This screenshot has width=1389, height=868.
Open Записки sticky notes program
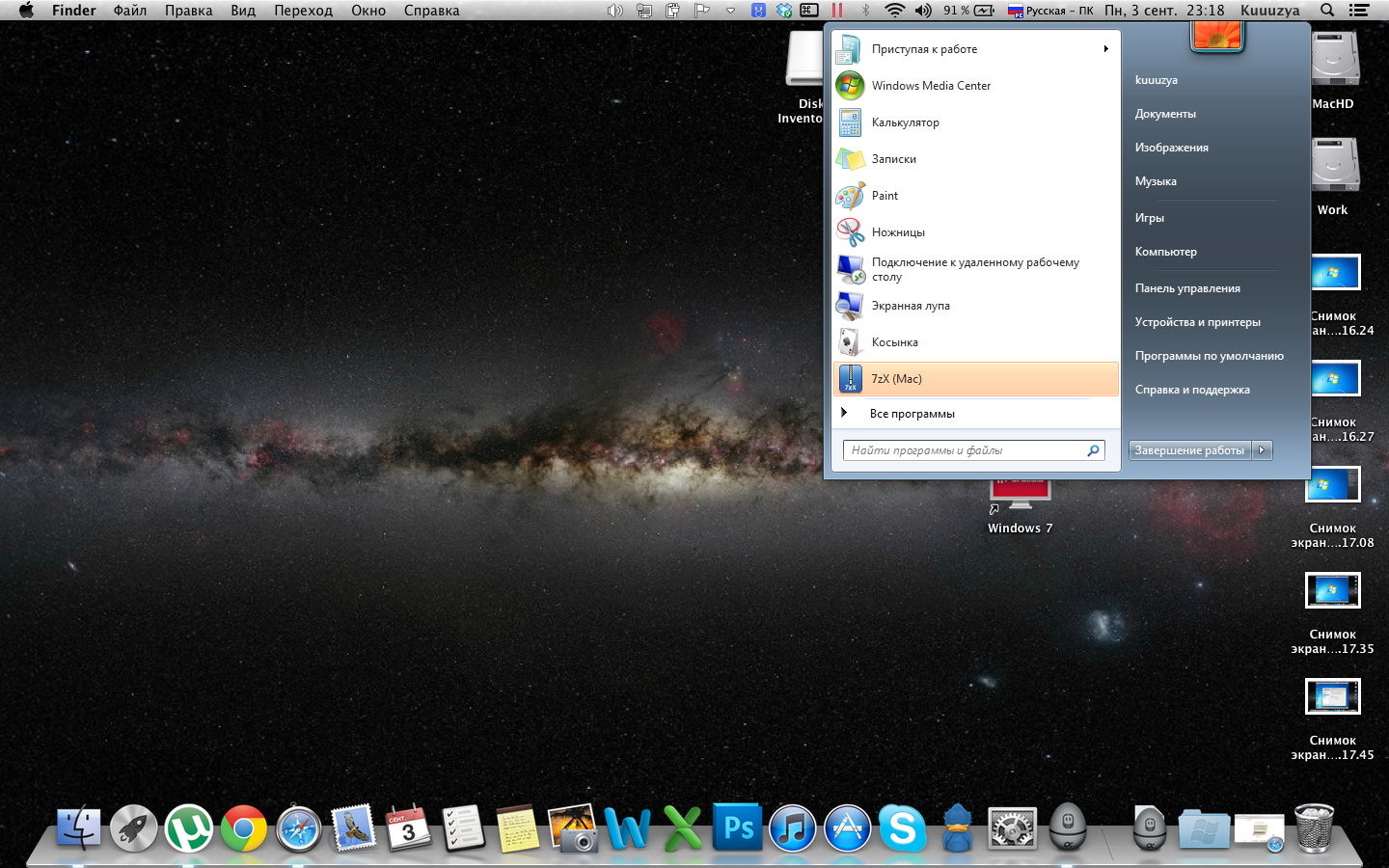(x=975, y=159)
